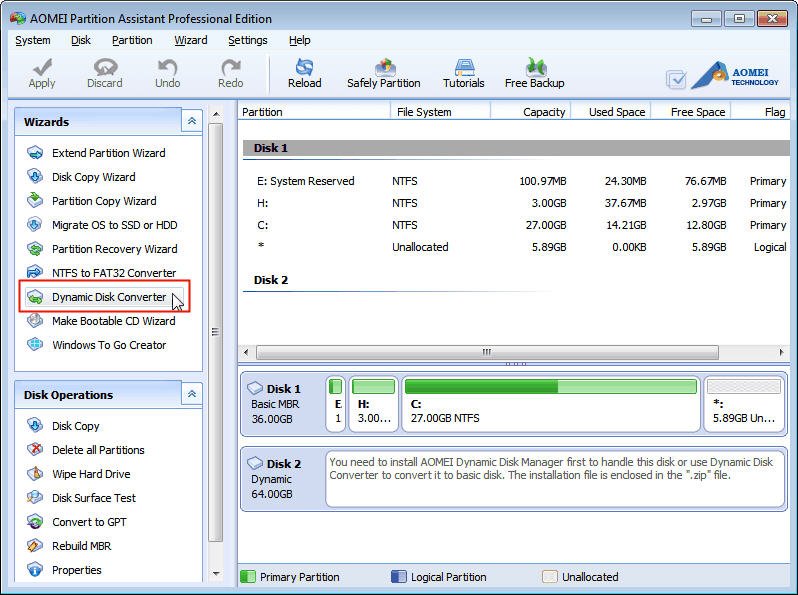Click partition list horizontal scrollbar thumb
This screenshot has width=798, height=595.
[487, 352]
